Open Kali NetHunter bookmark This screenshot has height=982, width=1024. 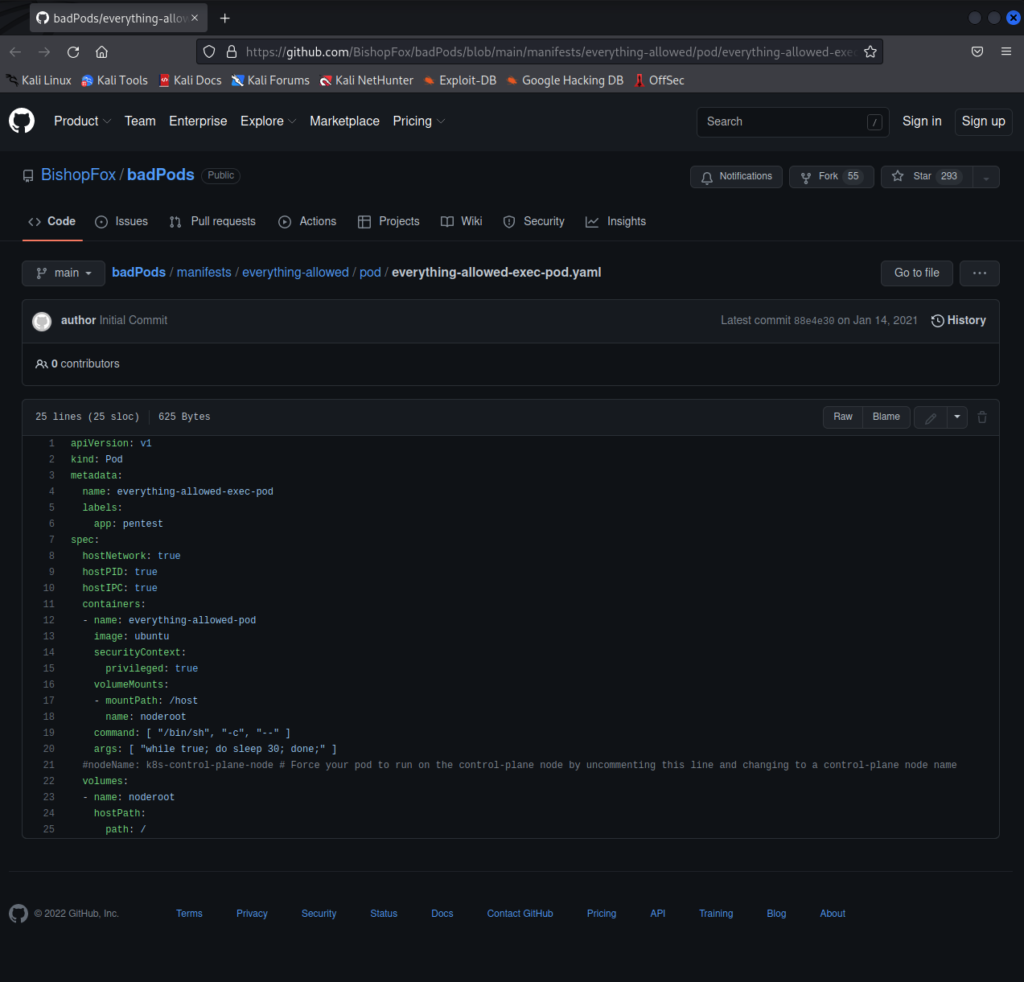366,80
